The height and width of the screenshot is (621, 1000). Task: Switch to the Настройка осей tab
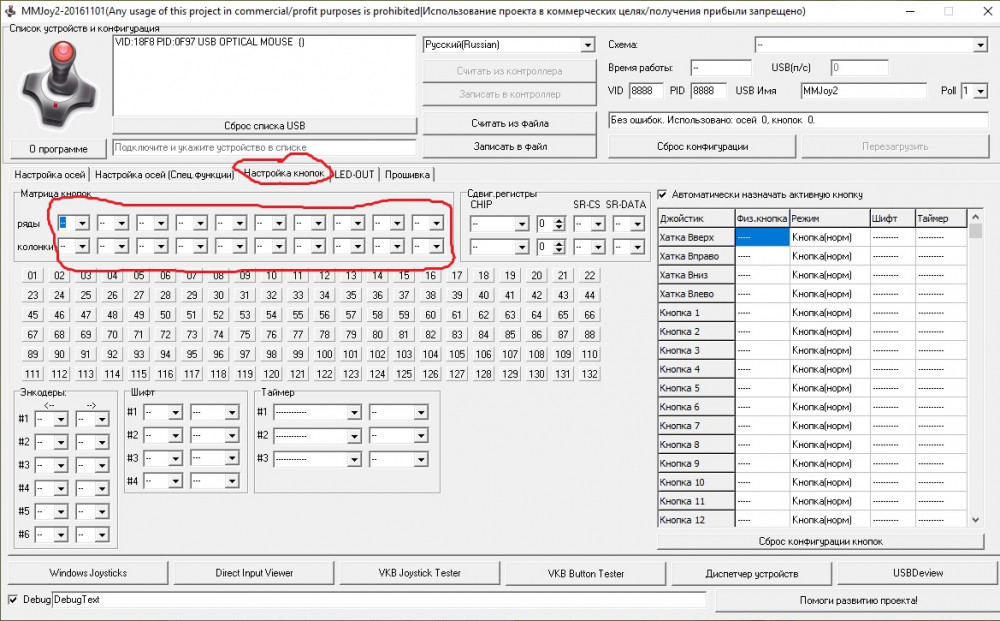coord(50,174)
